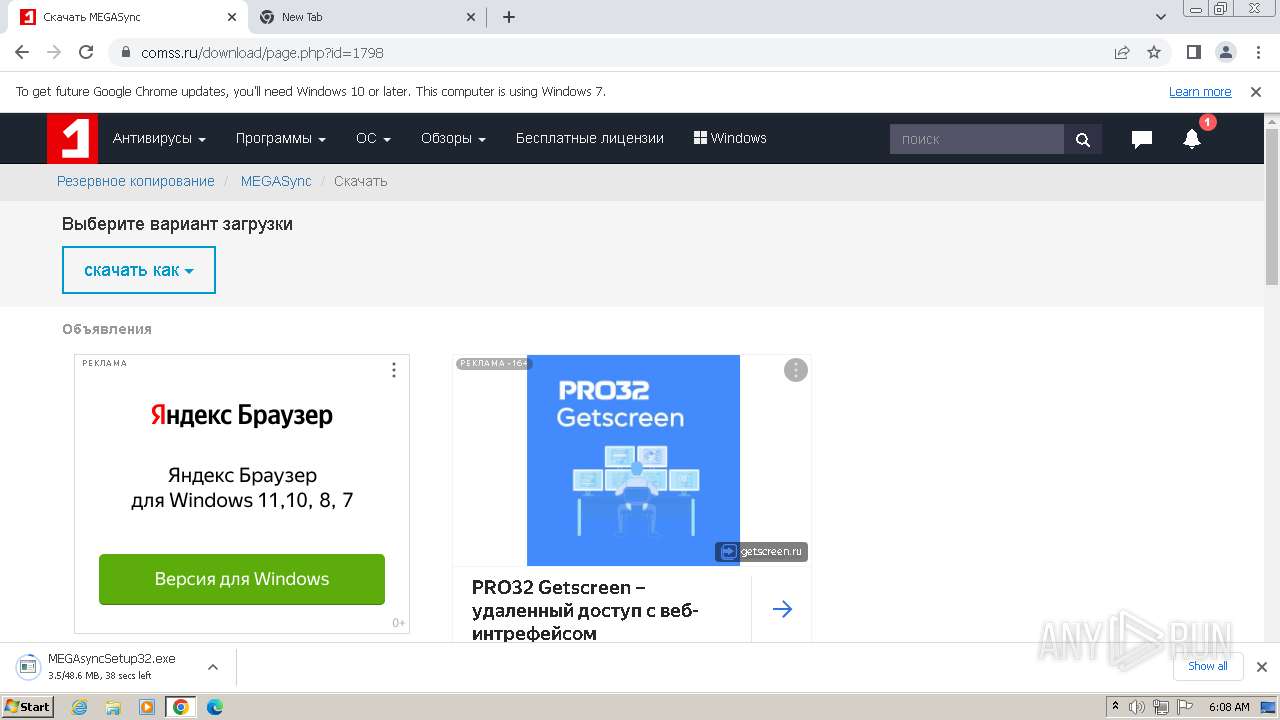Click the blue arrow on PRO32 ad

point(782,609)
